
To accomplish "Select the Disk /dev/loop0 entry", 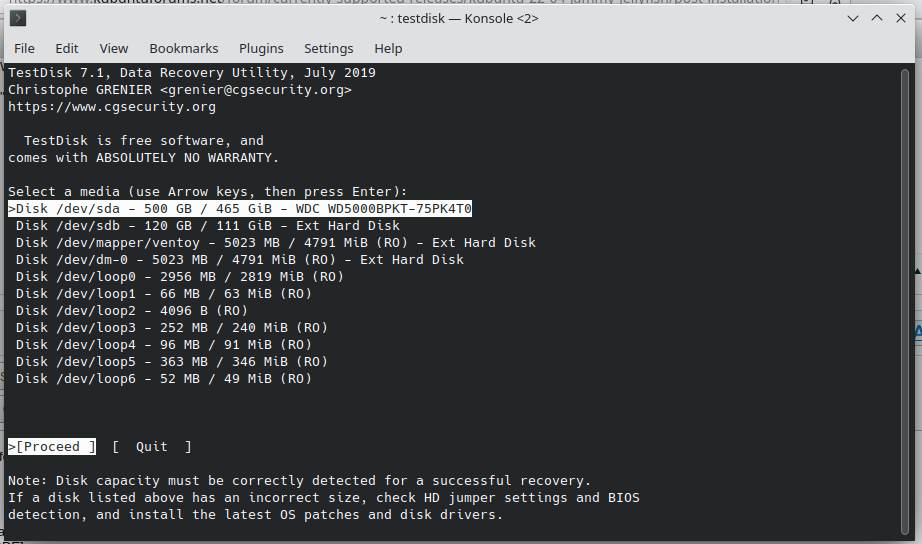I will (179, 277).
